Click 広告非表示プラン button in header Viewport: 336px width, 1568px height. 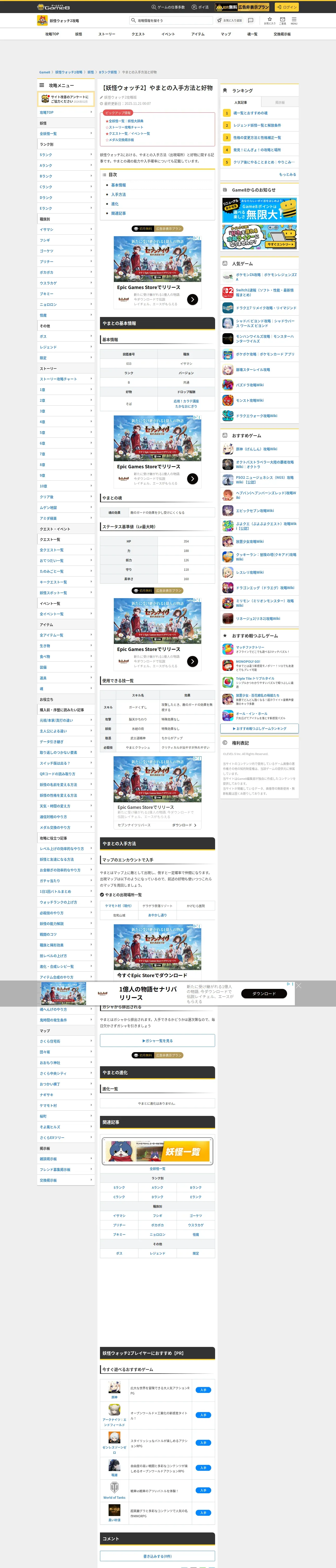[243, 7]
